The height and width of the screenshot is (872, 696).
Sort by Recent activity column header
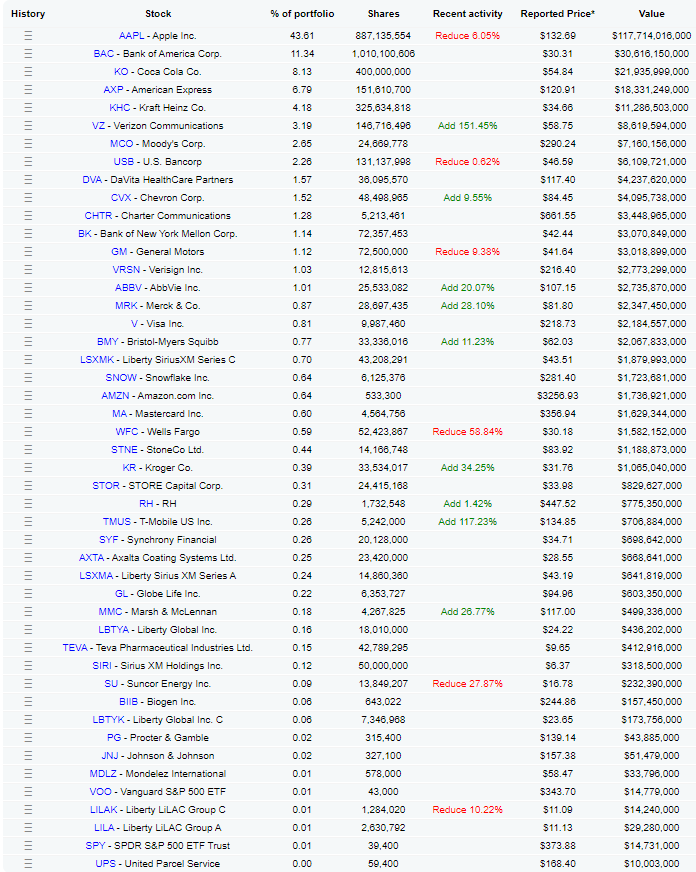tap(468, 14)
